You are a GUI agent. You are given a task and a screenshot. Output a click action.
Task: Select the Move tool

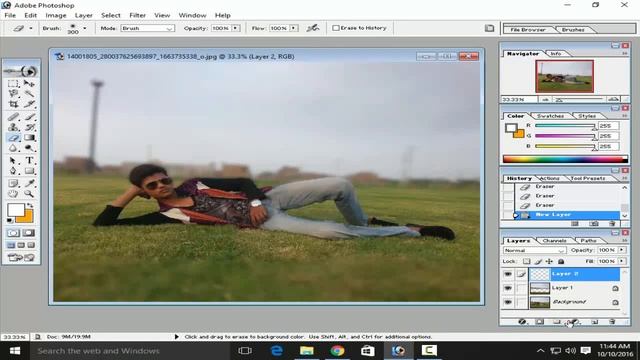point(29,84)
